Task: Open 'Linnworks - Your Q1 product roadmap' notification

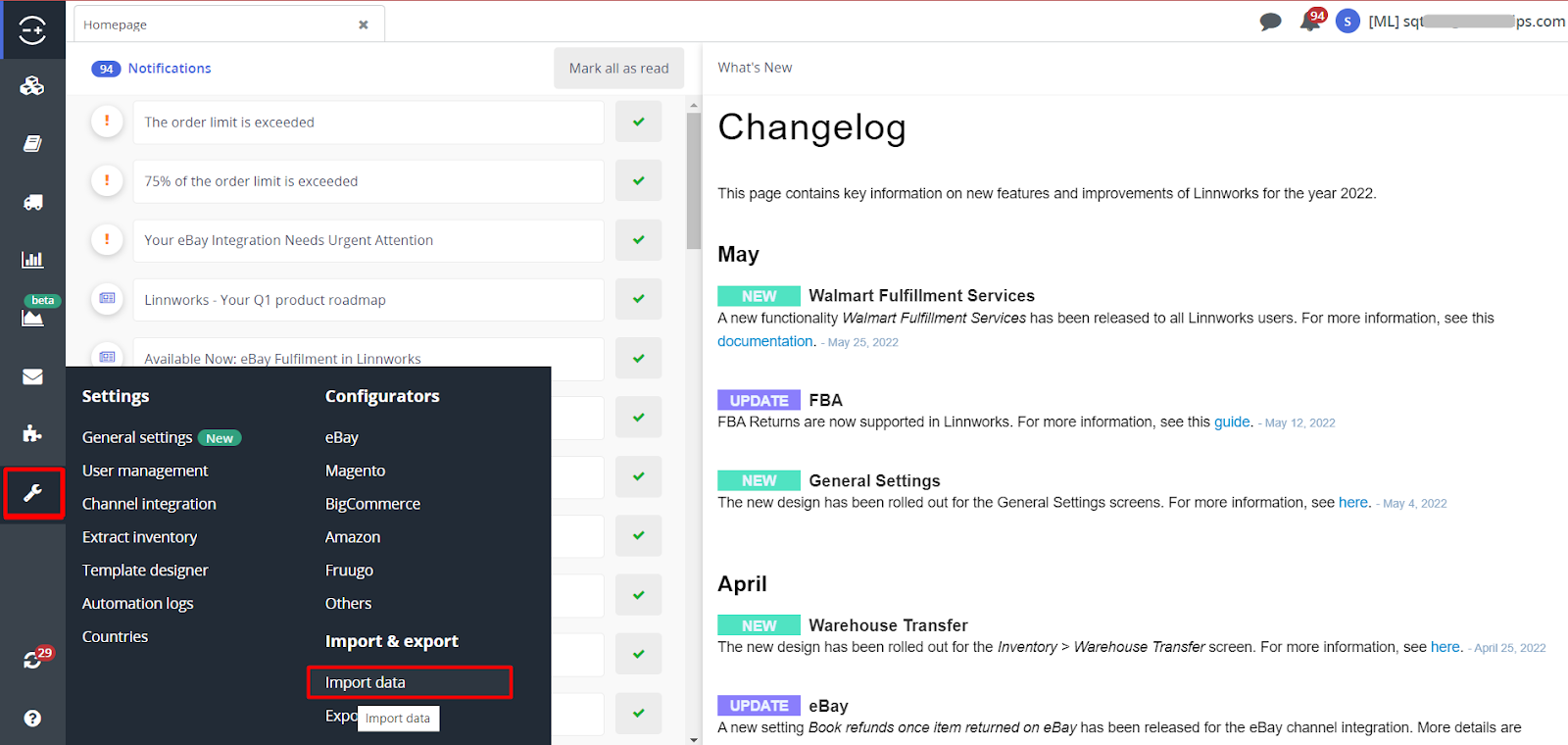Action: pos(368,299)
